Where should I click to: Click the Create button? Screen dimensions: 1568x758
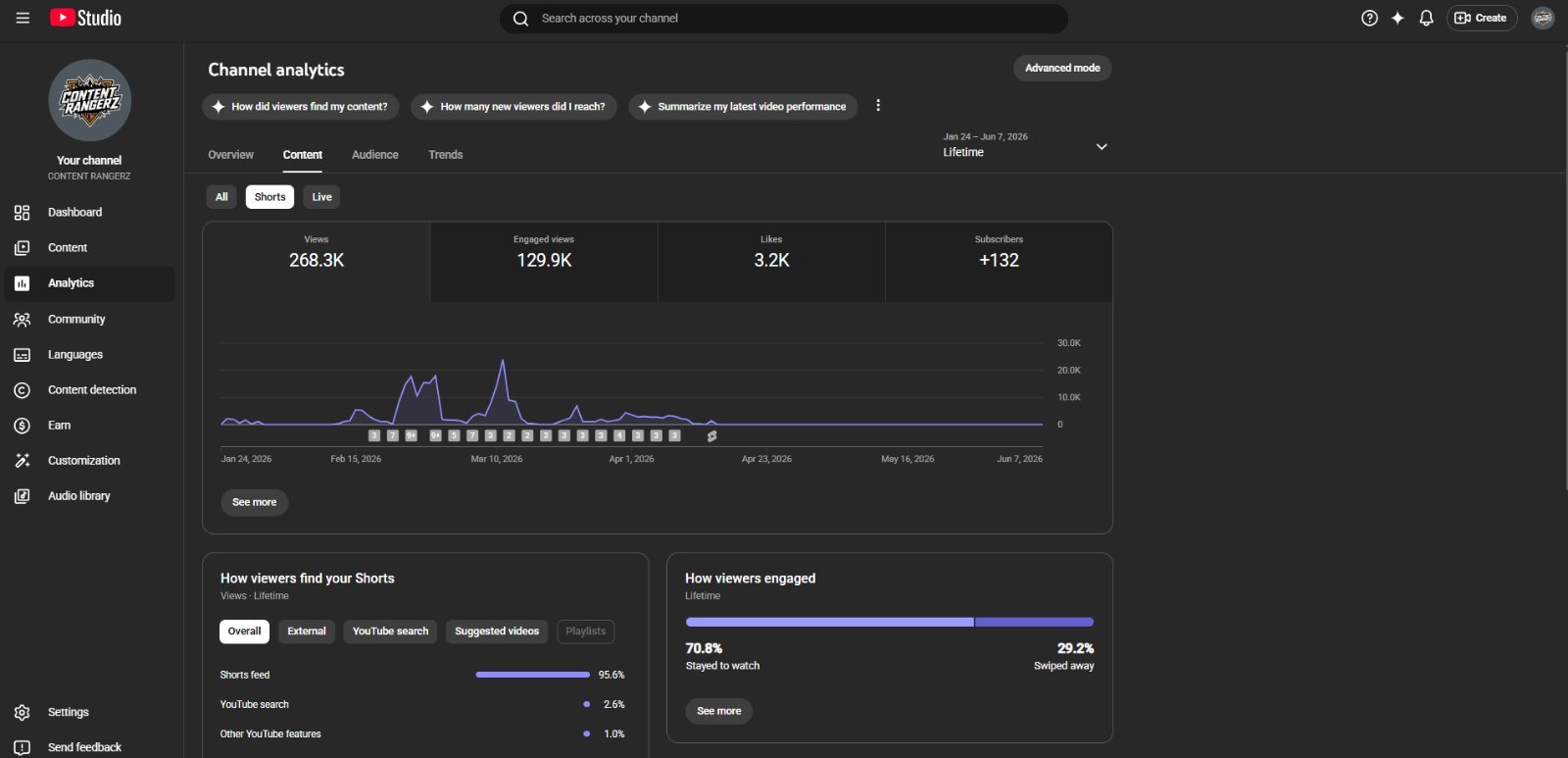tap(1481, 18)
